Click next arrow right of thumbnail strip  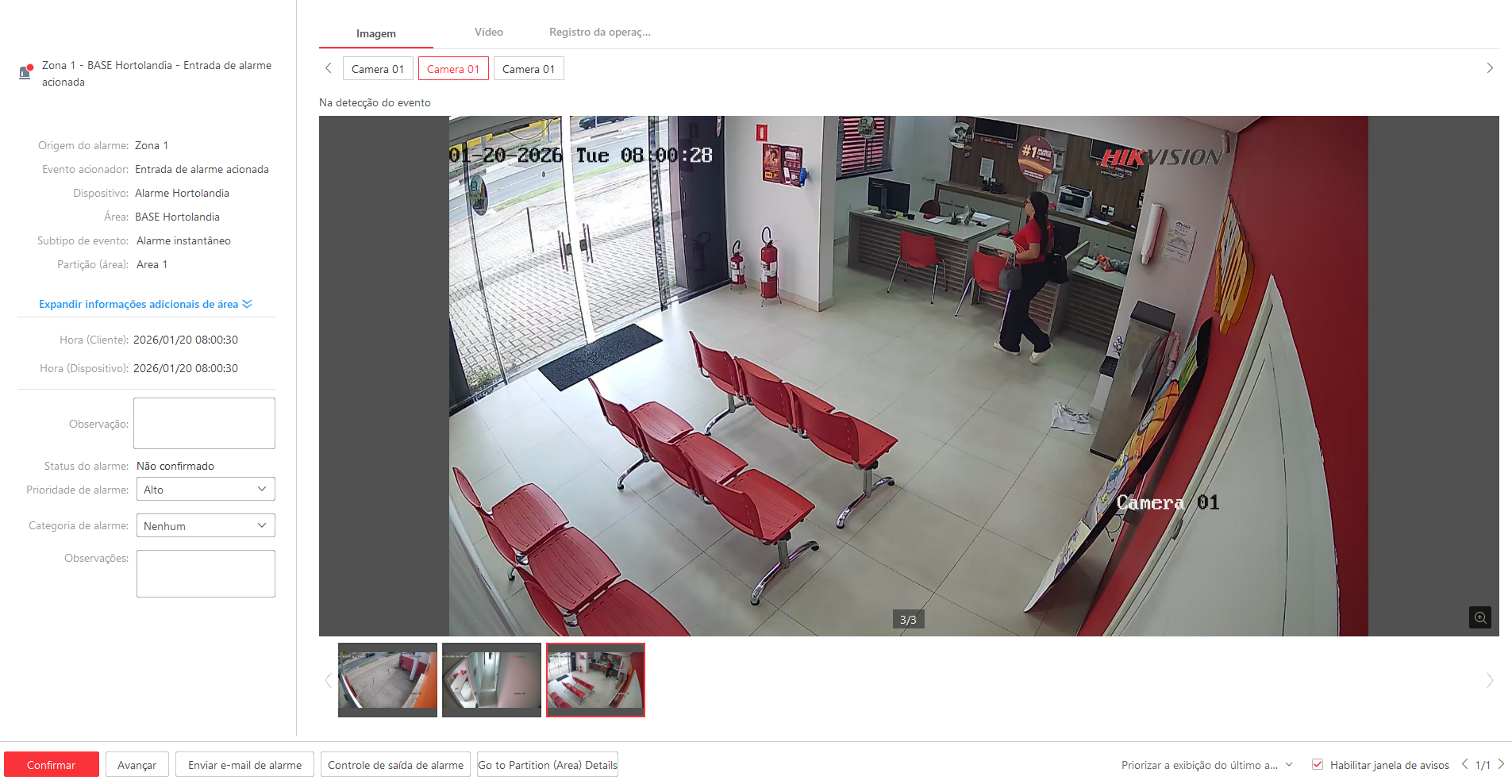(x=1489, y=680)
